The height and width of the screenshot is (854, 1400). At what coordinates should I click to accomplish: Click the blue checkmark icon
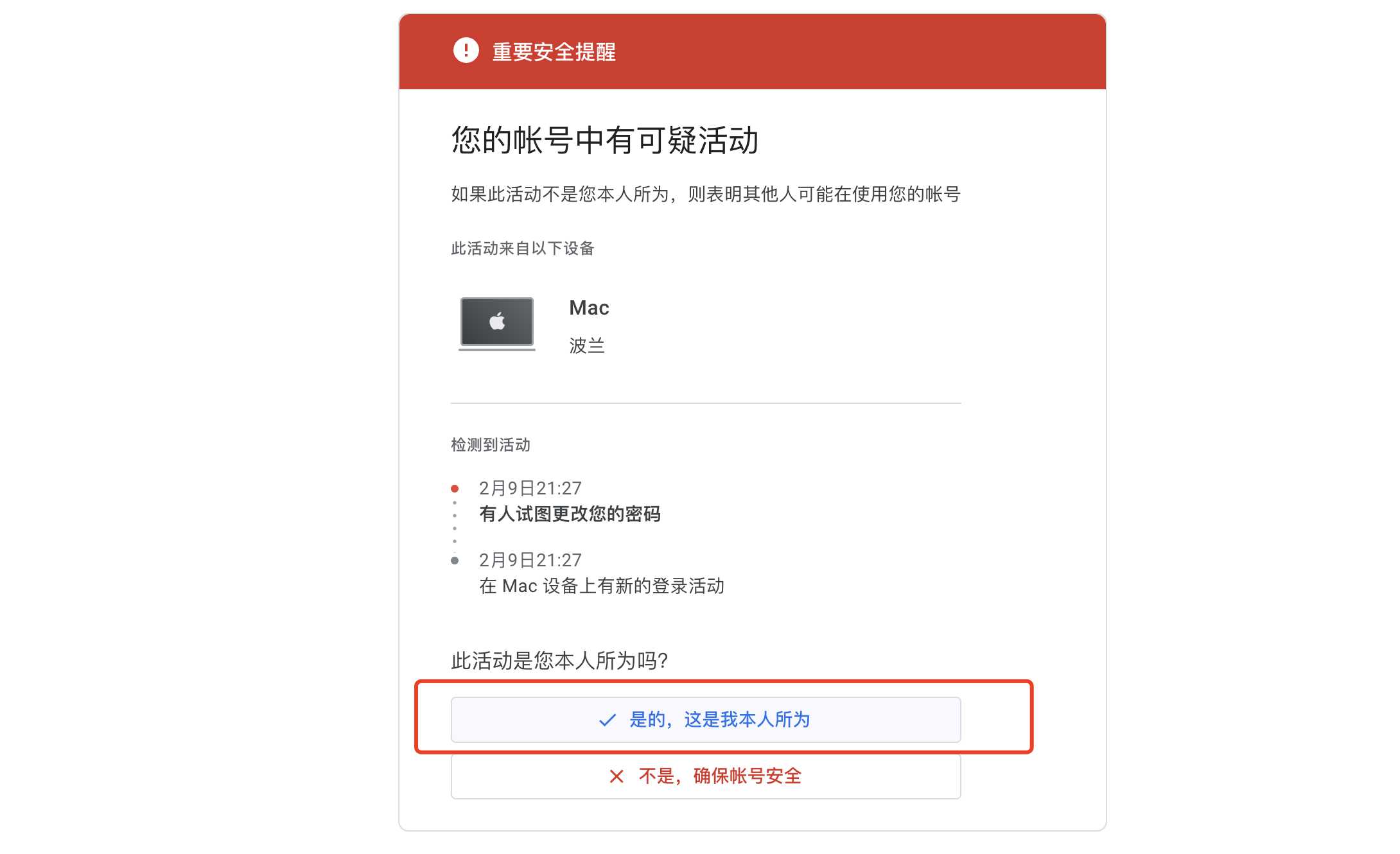607,720
